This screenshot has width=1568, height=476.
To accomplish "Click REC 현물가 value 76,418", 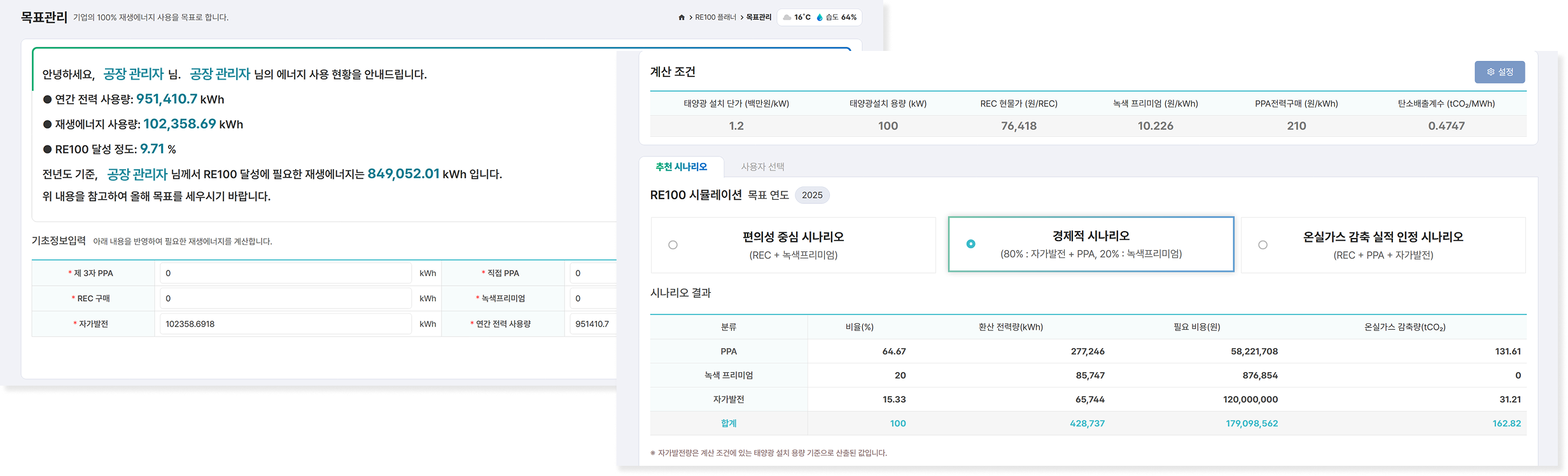I will [1018, 126].
